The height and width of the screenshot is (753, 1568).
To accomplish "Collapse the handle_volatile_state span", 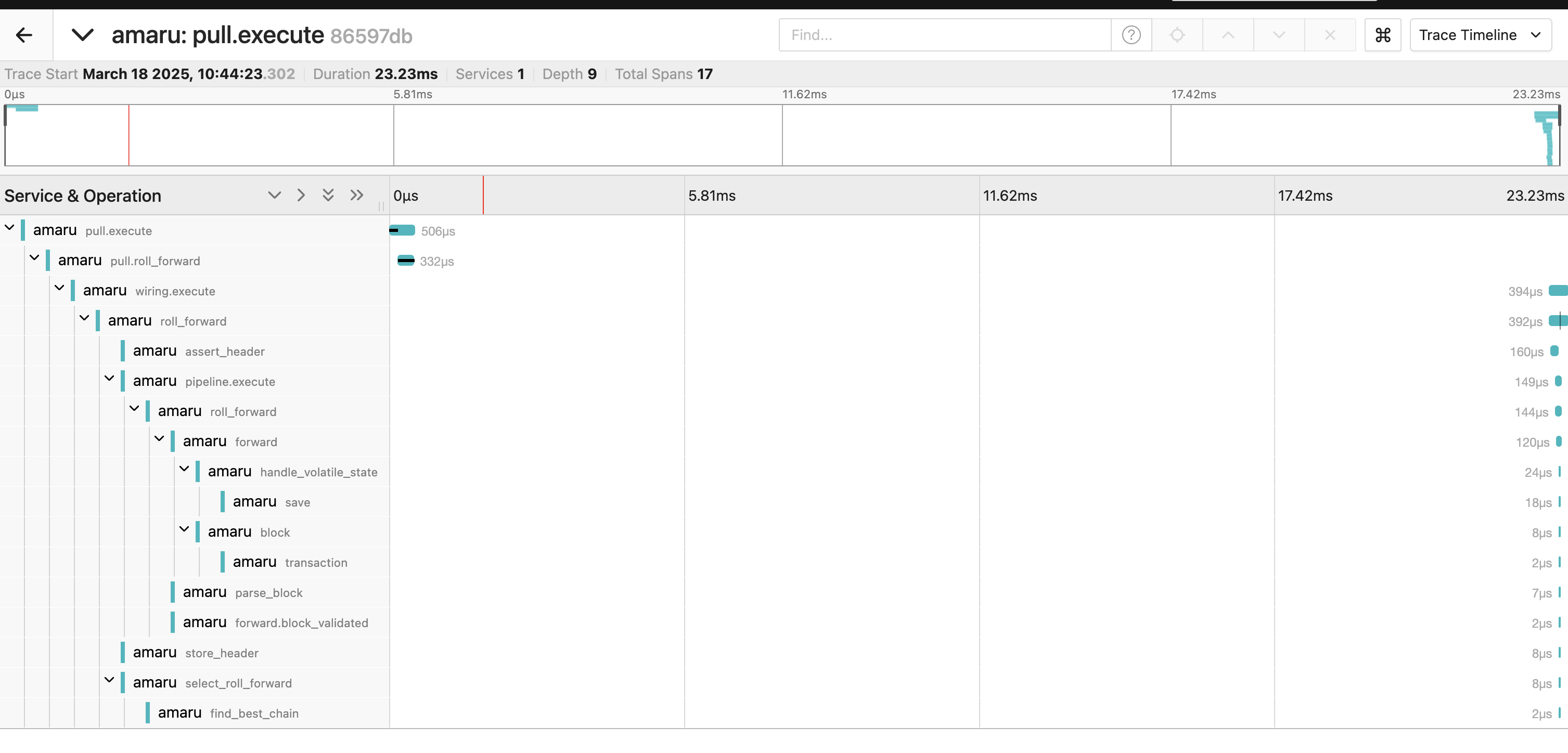I will 185,469.
